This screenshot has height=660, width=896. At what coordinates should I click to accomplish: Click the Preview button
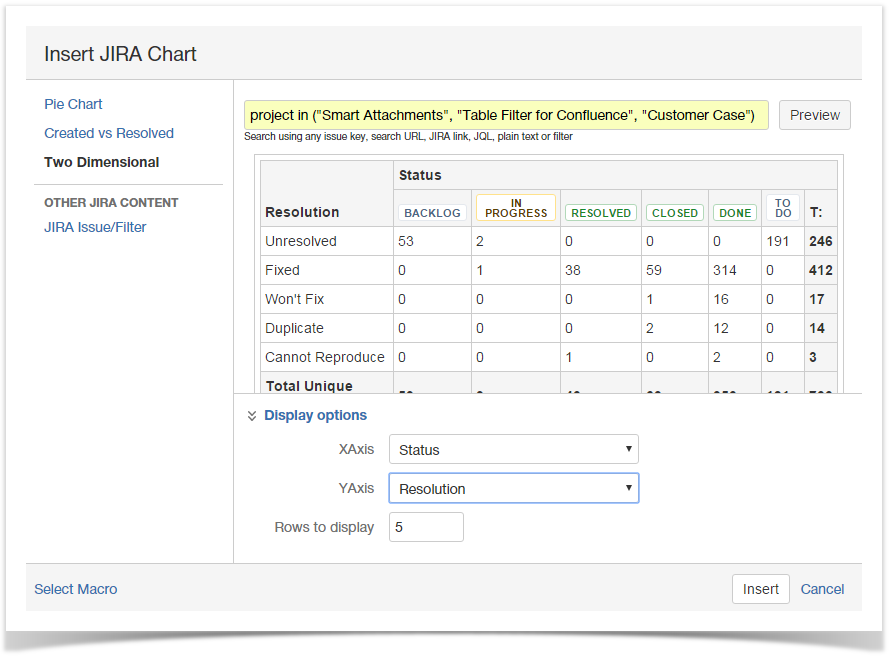pos(814,115)
